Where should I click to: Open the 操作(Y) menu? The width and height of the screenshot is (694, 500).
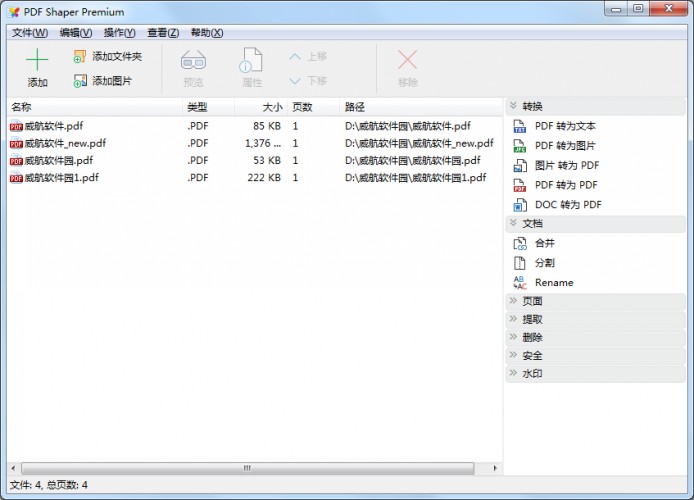[120, 33]
